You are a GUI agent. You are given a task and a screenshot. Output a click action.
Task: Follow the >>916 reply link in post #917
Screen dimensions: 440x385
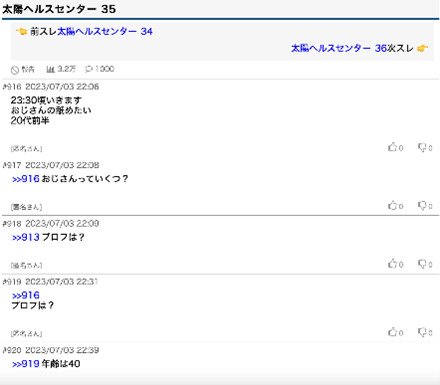point(26,179)
